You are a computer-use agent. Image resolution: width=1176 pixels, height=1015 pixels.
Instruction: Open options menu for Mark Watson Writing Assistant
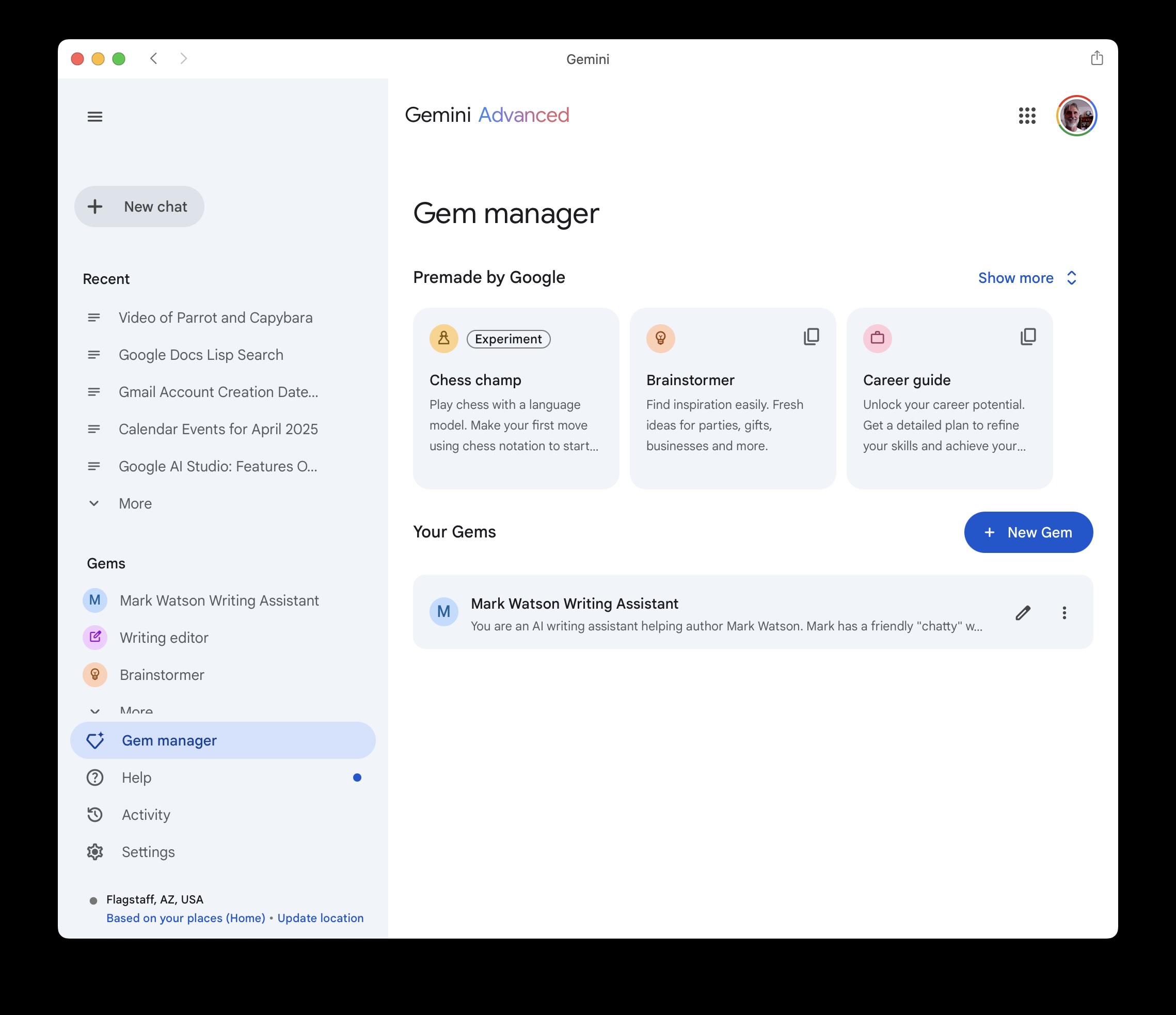(x=1064, y=612)
